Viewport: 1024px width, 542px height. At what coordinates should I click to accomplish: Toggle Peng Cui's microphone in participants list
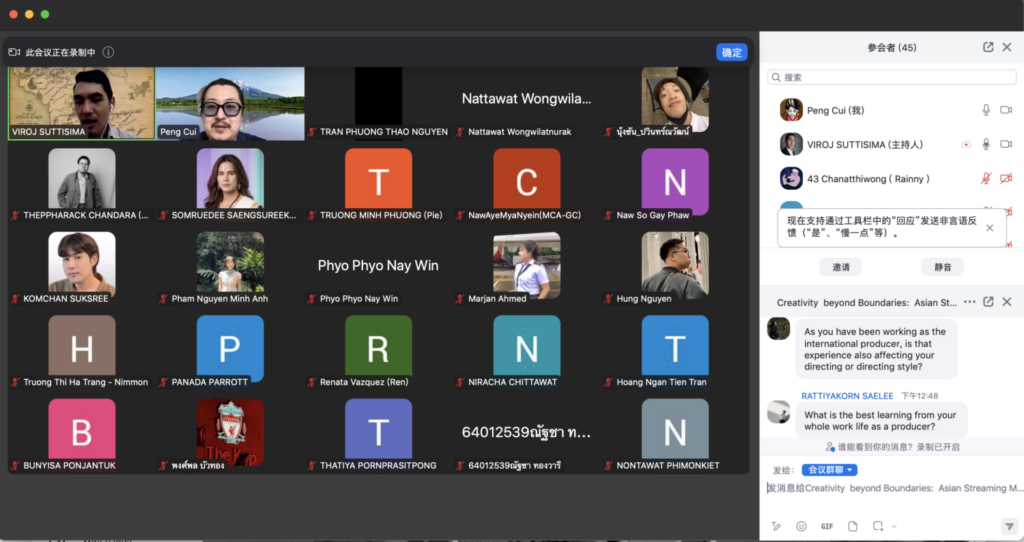pyautogui.click(x=986, y=110)
